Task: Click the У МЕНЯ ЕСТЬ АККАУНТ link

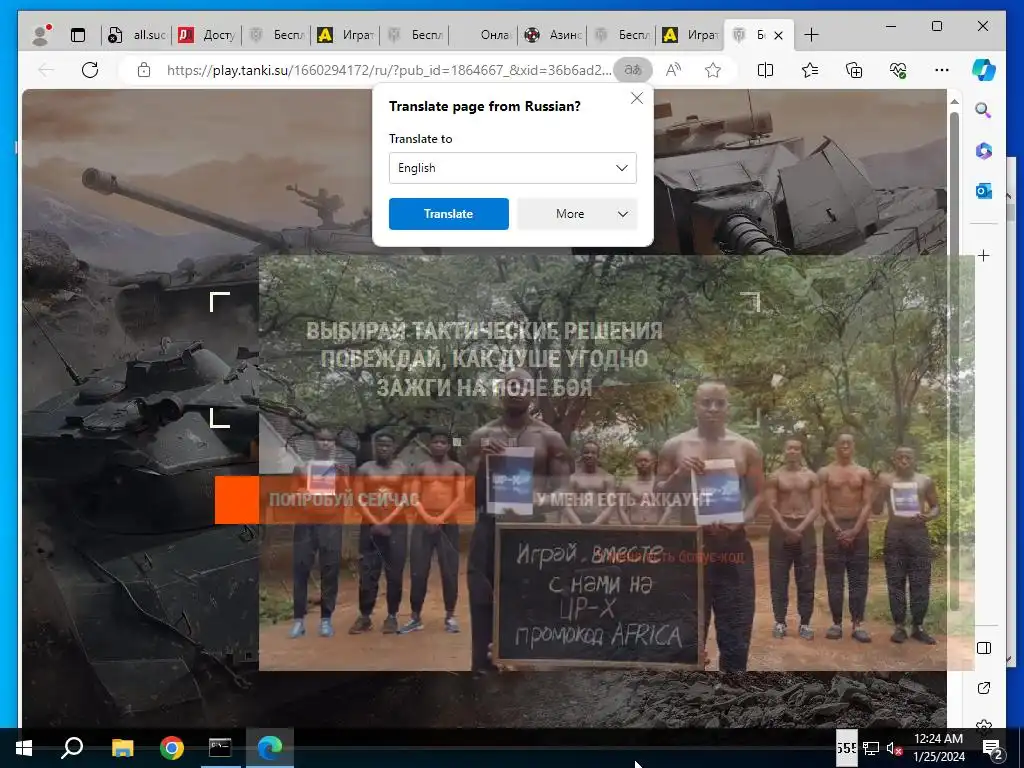Action: click(624, 500)
